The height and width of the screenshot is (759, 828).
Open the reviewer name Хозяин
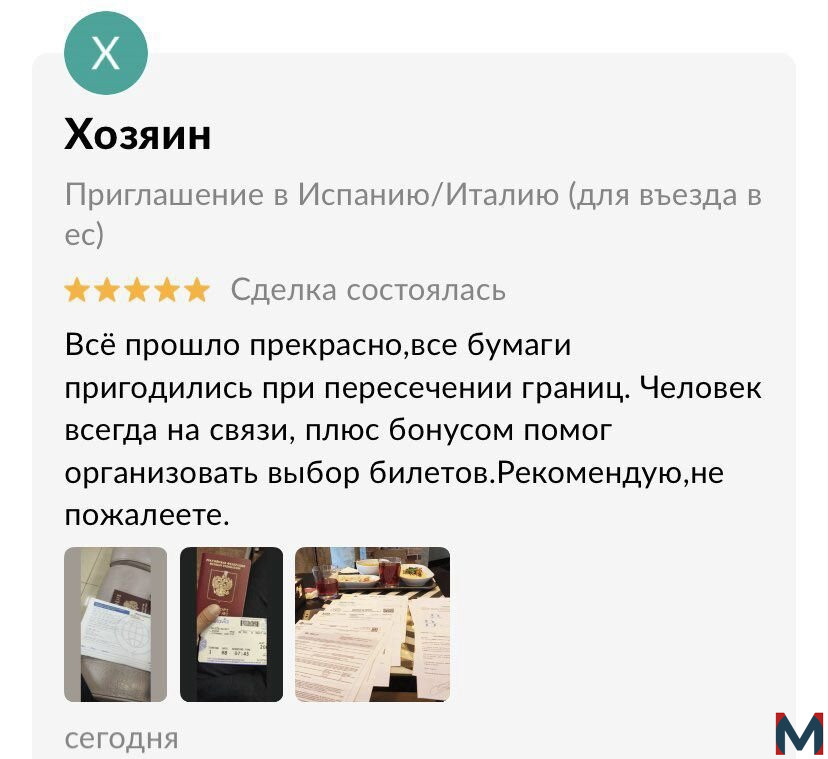pyautogui.click(x=138, y=135)
